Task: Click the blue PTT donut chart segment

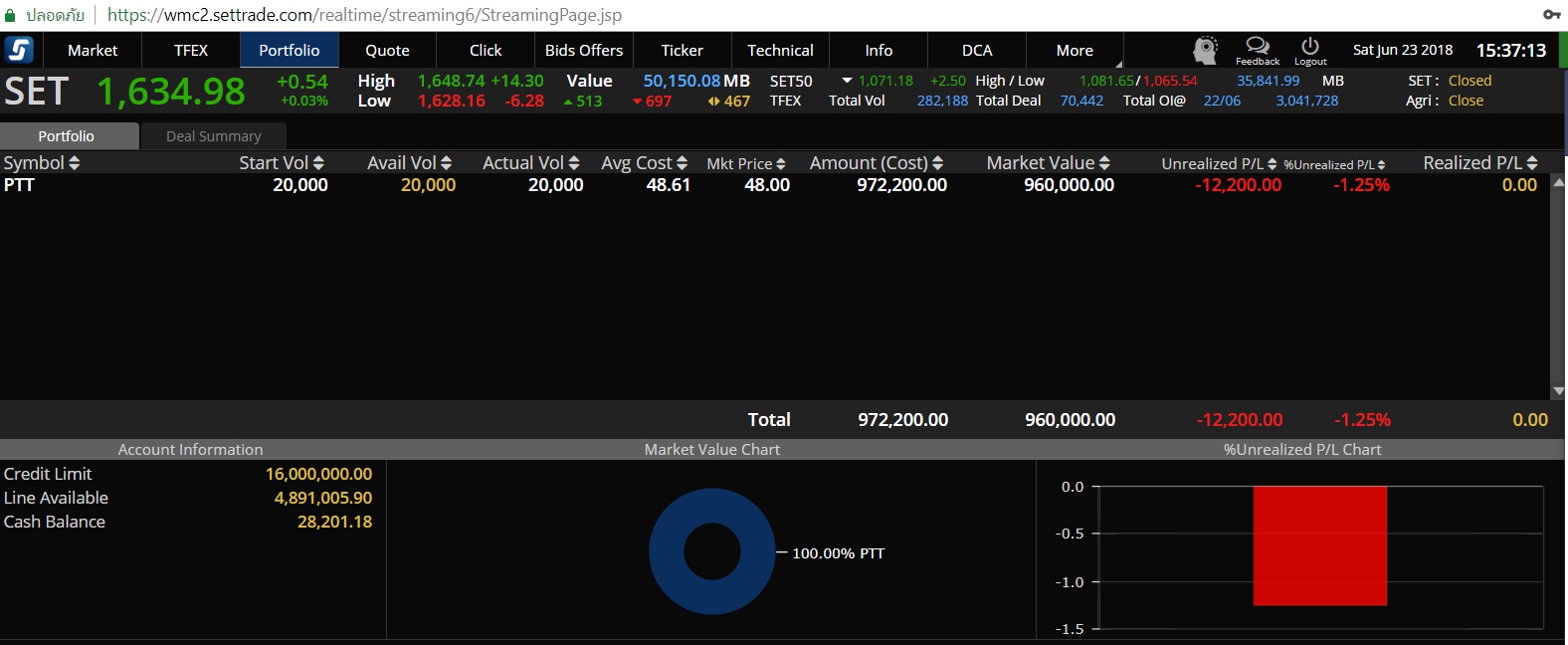Action: point(665,551)
